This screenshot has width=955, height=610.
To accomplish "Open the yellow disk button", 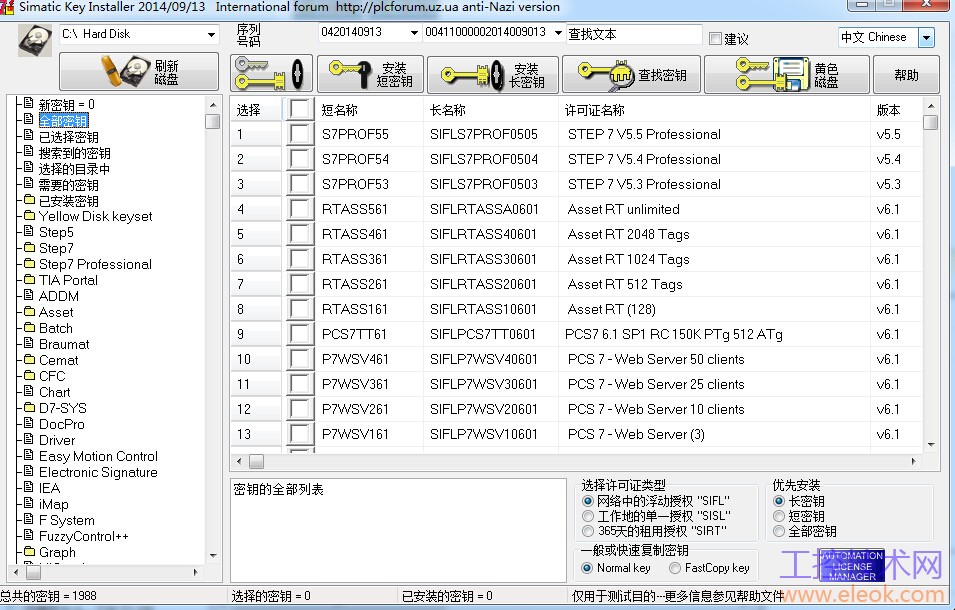I will click(786, 74).
